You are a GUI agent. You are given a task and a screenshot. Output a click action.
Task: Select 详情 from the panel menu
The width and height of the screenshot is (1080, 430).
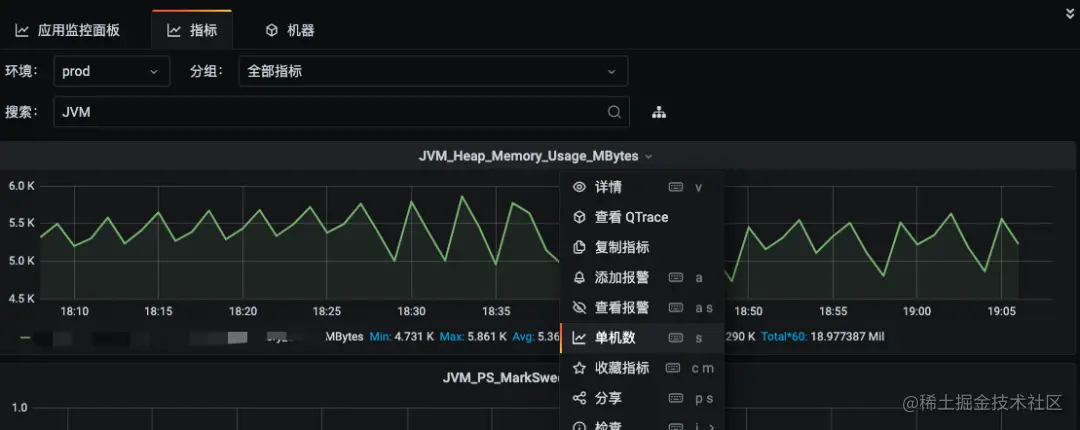642,187
